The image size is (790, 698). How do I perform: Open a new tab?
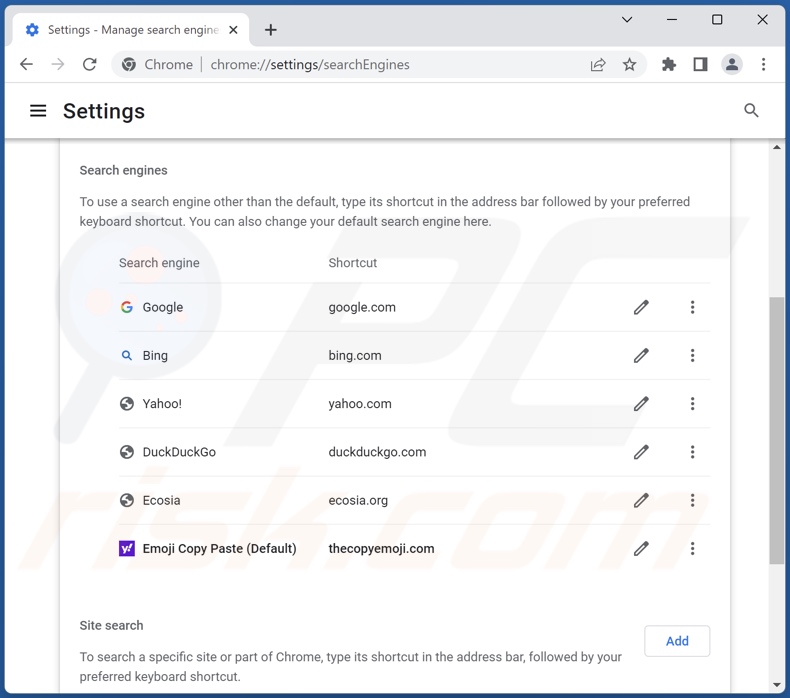tap(271, 30)
